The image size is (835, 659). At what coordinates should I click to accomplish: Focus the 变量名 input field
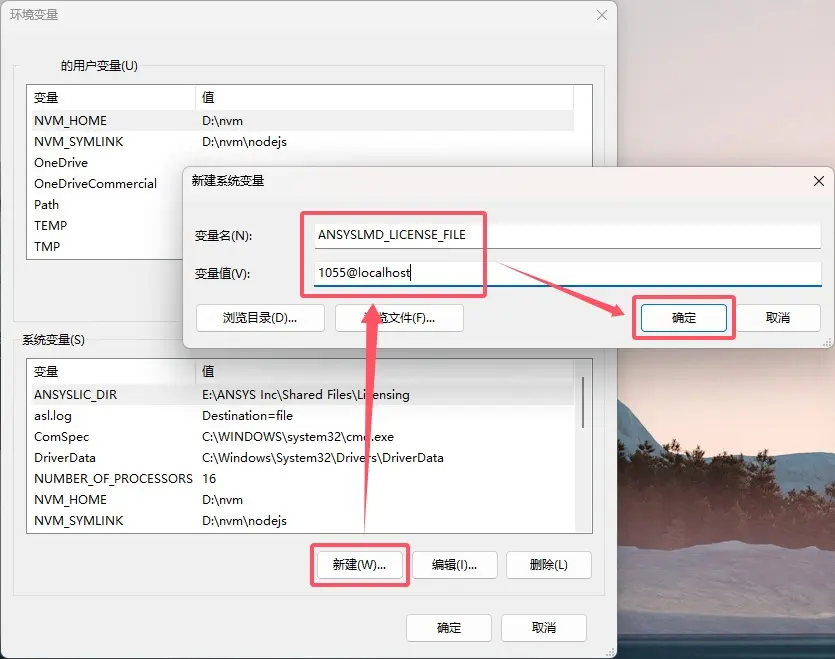coord(566,235)
